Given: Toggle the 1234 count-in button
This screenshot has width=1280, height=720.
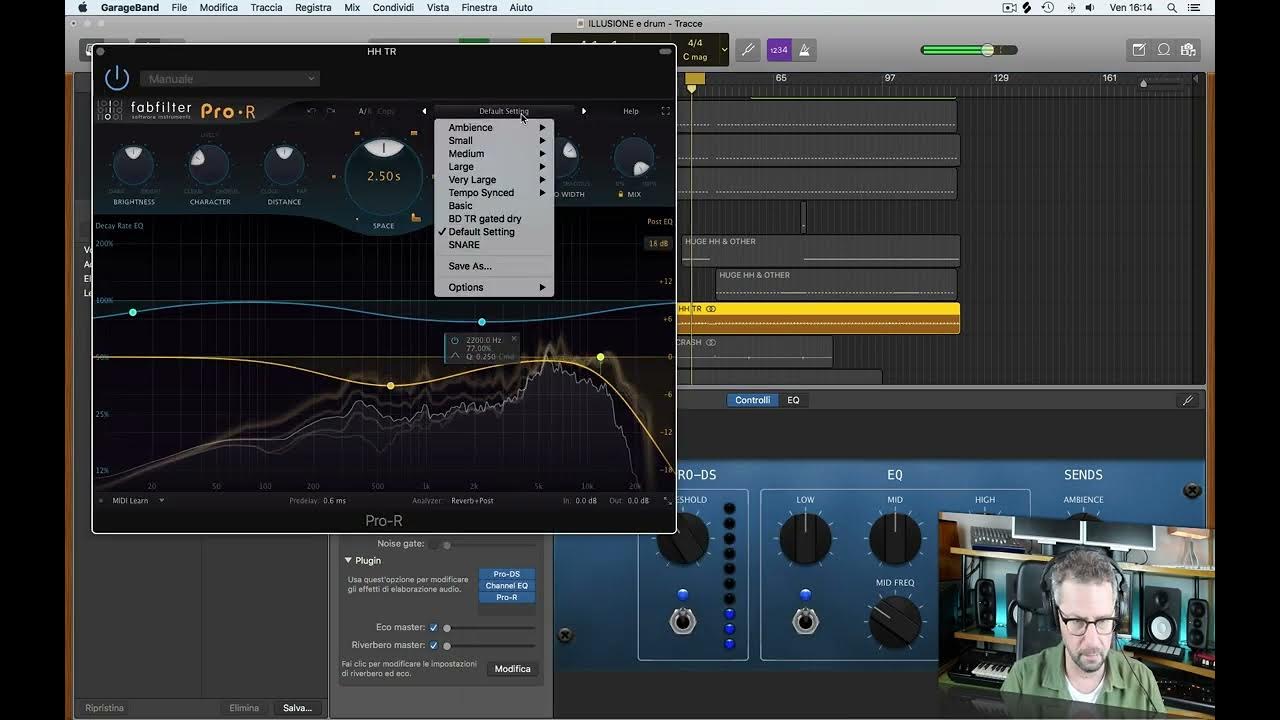Looking at the screenshot, I should [778, 49].
